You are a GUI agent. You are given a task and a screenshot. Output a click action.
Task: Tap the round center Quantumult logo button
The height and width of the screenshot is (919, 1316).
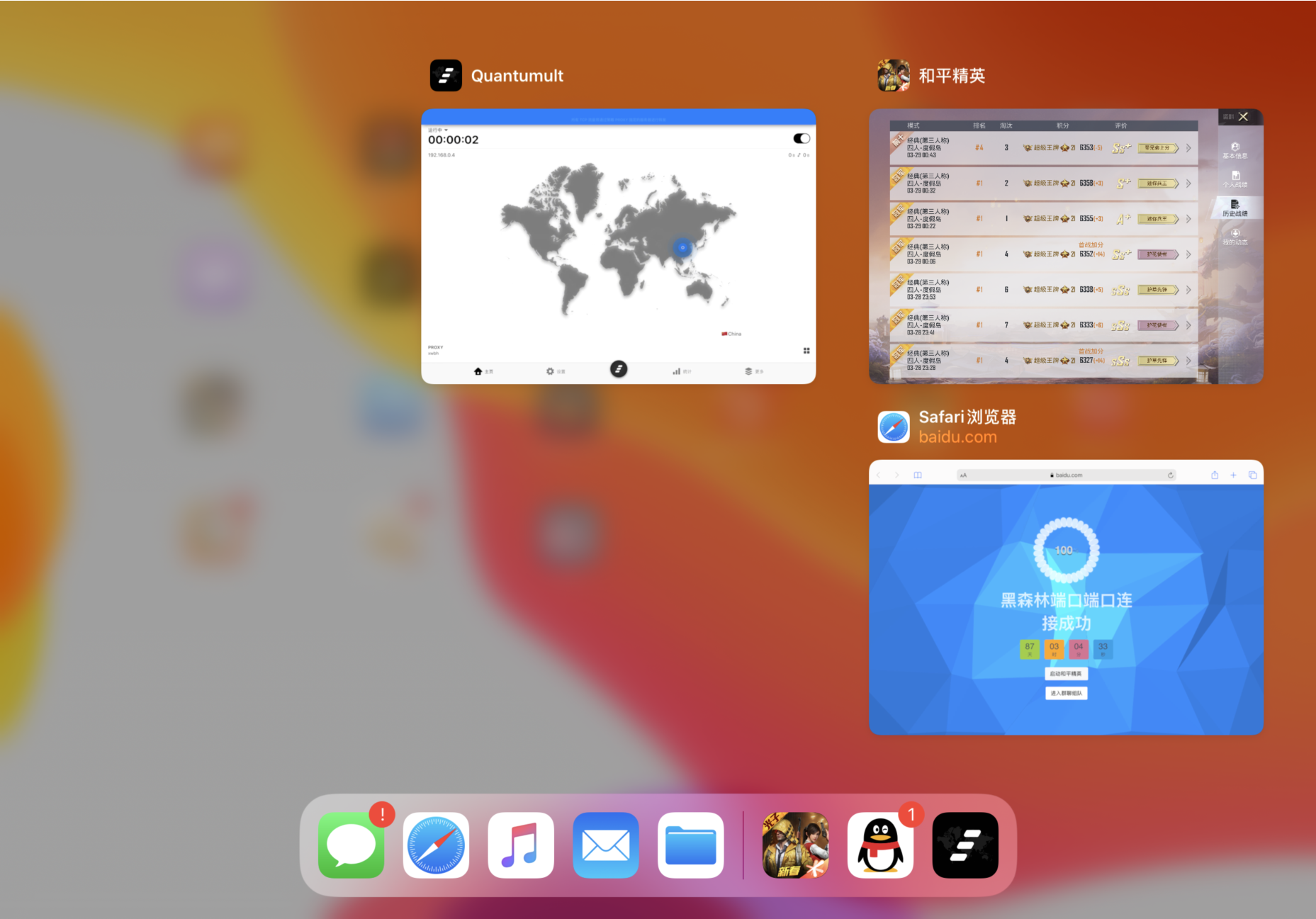tap(619, 369)
